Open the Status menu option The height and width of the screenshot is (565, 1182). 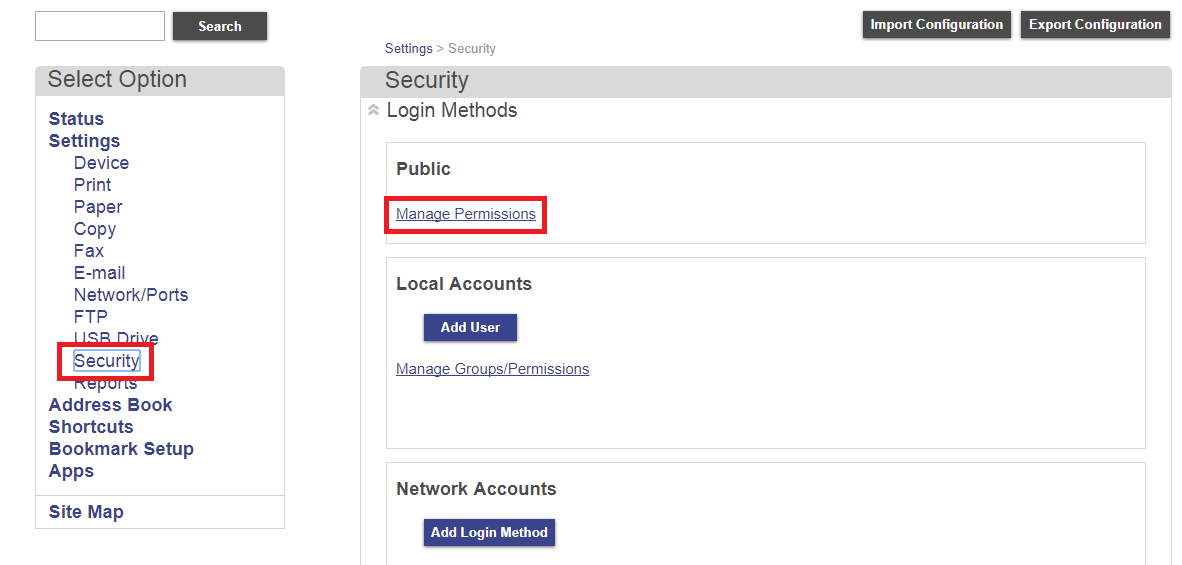point(76,119)
